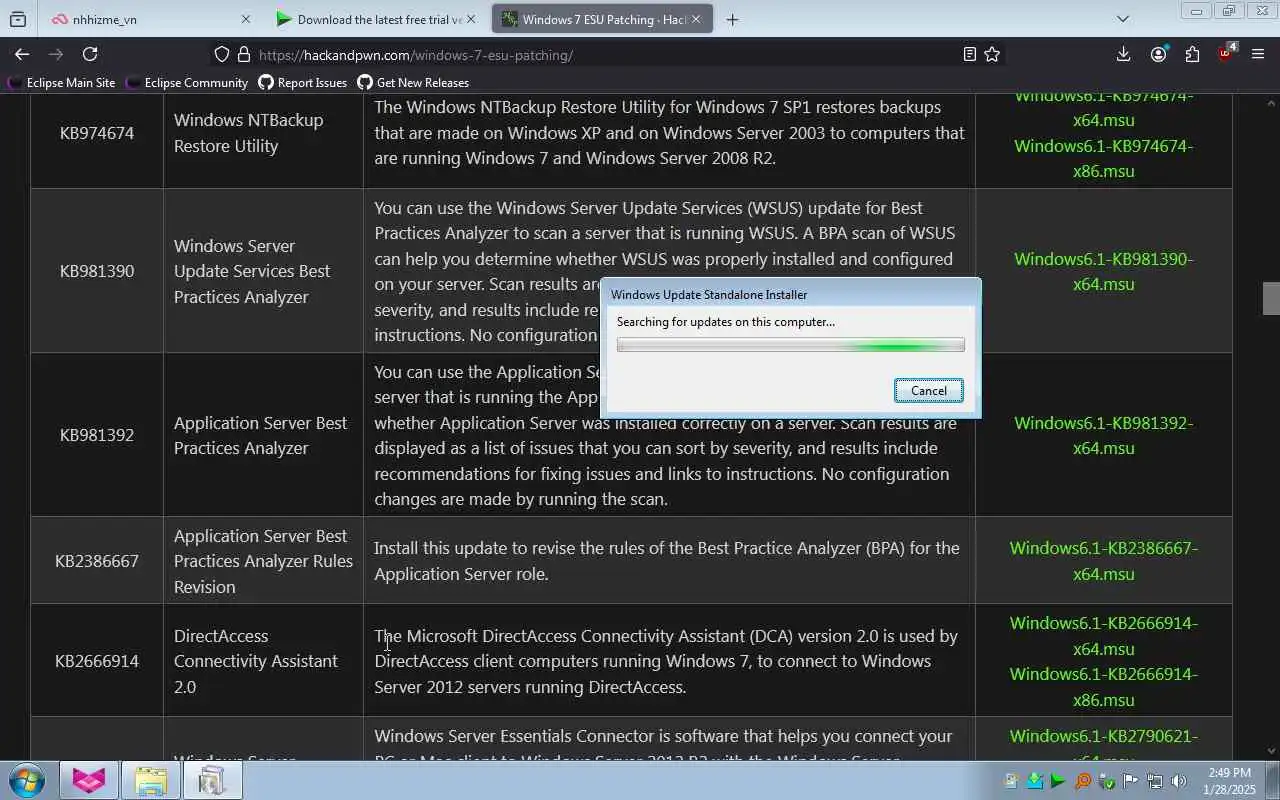Download Windows6.1-KB2666914-x64.msu
The width and height of the screenshot is (1280, 800).
[x=1103, y=636]
